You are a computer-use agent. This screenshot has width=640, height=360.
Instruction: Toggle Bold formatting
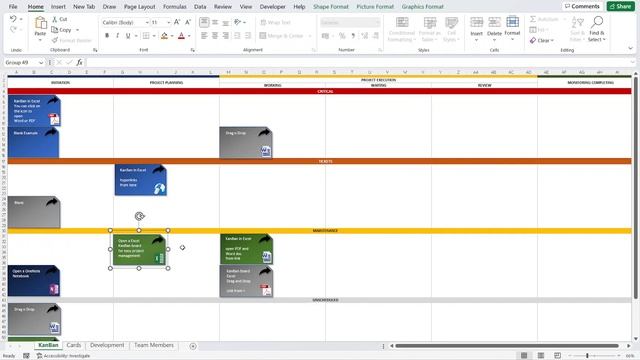(107, 36)
